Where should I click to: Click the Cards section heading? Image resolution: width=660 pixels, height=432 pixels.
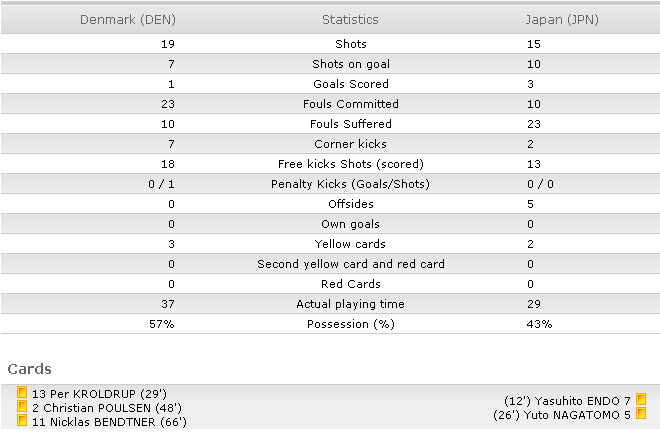(x=29, y=369)
